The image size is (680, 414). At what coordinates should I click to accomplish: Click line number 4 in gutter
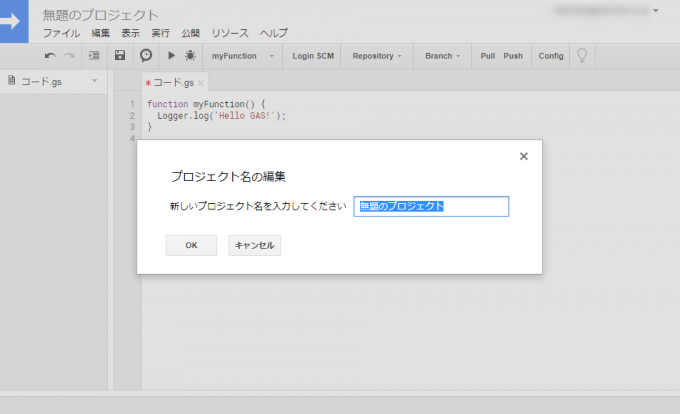pyautogui.click(x=132, y=138)
